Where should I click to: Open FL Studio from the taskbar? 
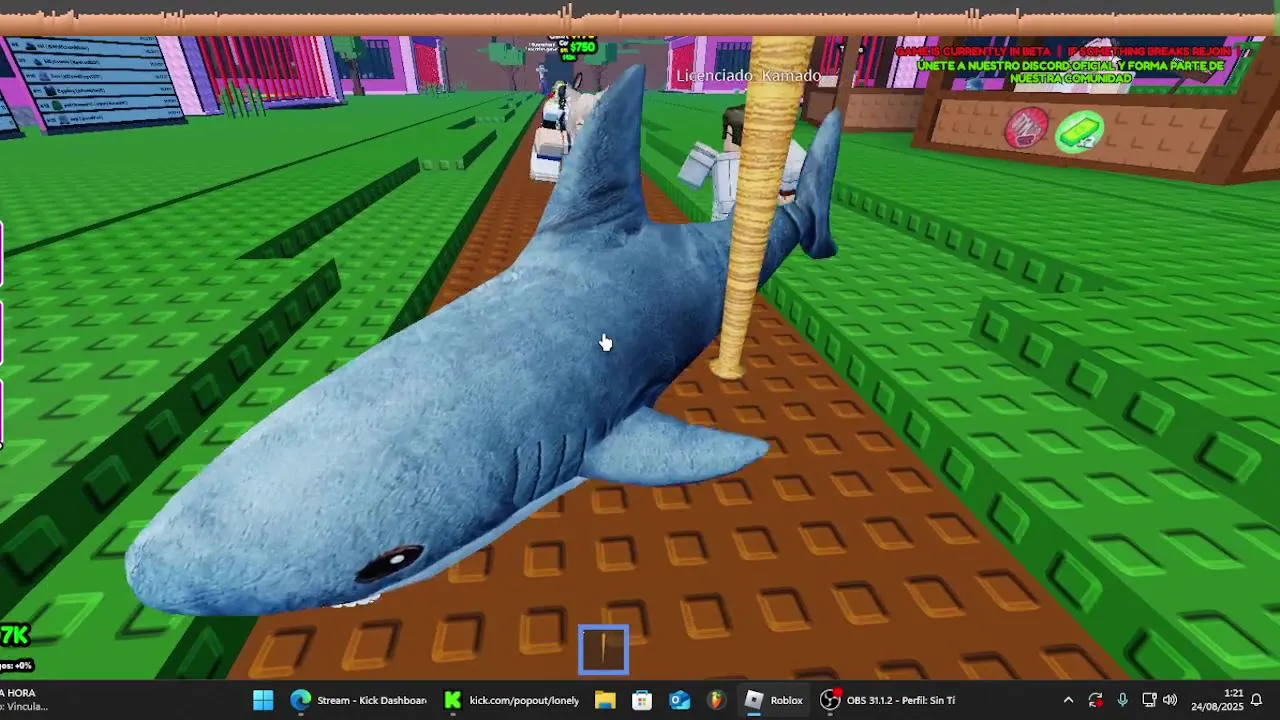pos(716,700)
